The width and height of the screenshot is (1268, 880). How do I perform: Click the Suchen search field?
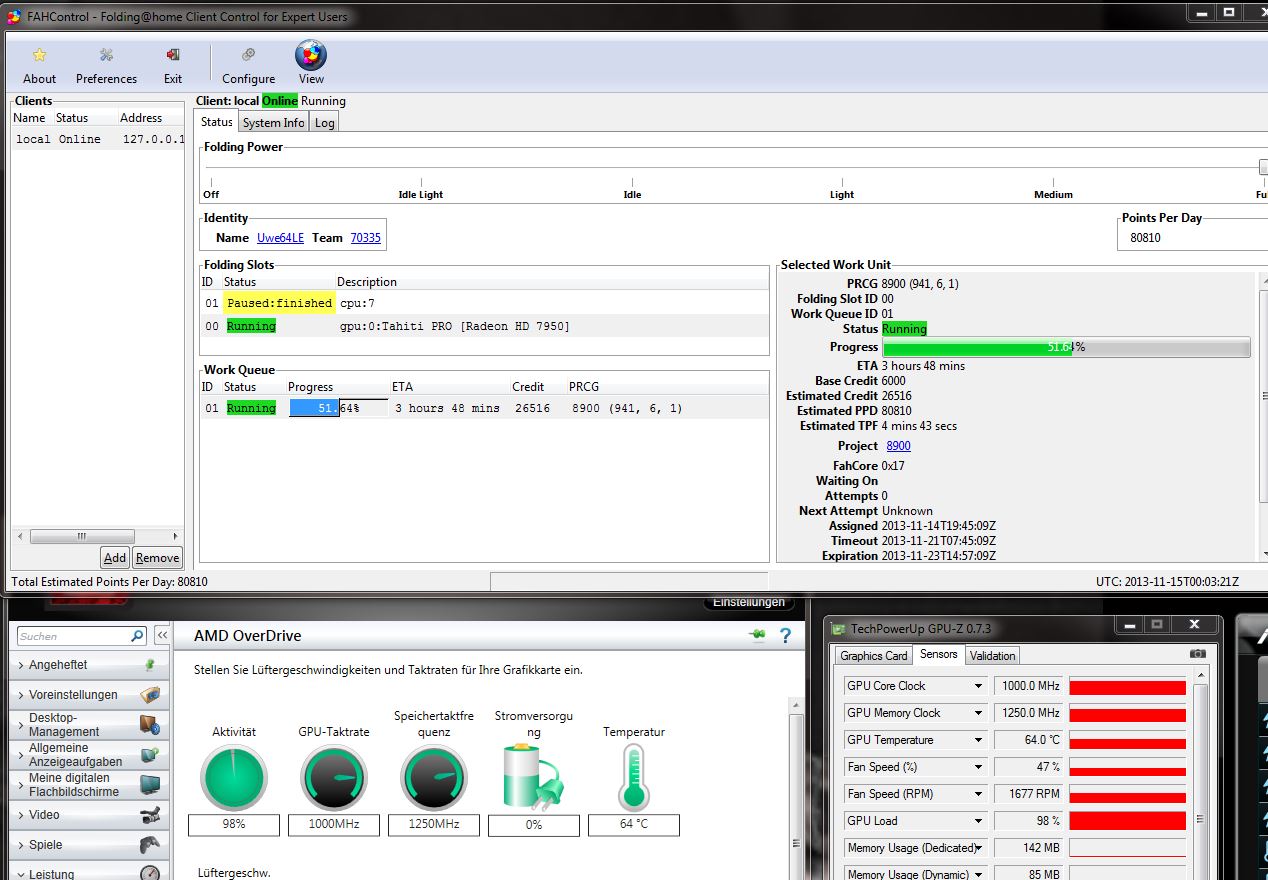point(72,636)
